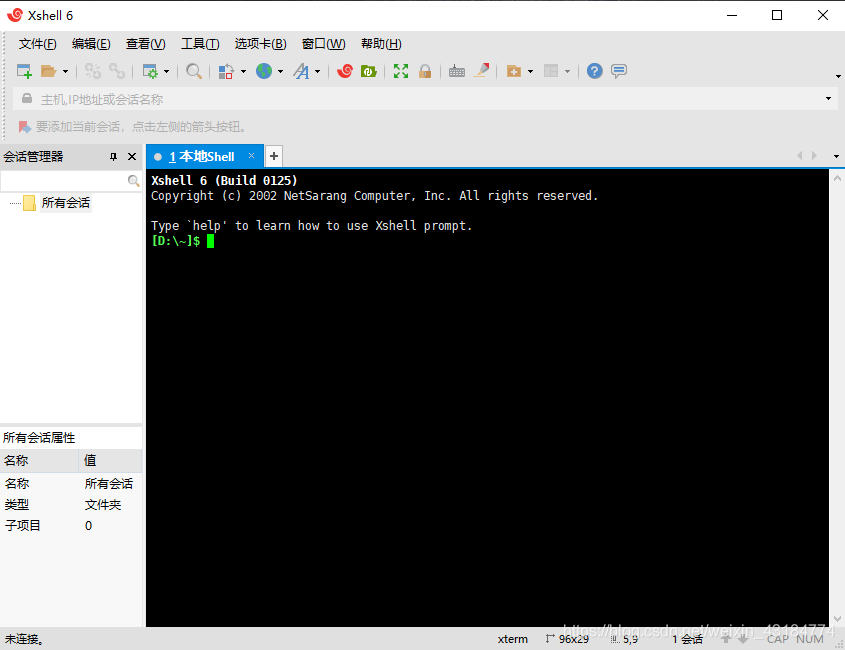Click the session manager search field magnifier
Screen dimensions: 845x650
pyautogui.click(x=132, y=179)
